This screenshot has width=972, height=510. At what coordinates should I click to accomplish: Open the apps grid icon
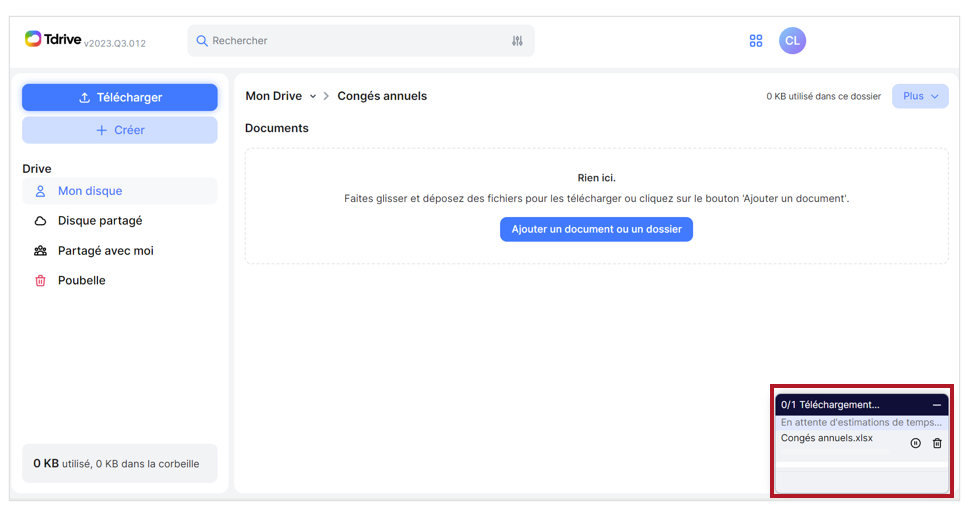[x=756, y=41]
